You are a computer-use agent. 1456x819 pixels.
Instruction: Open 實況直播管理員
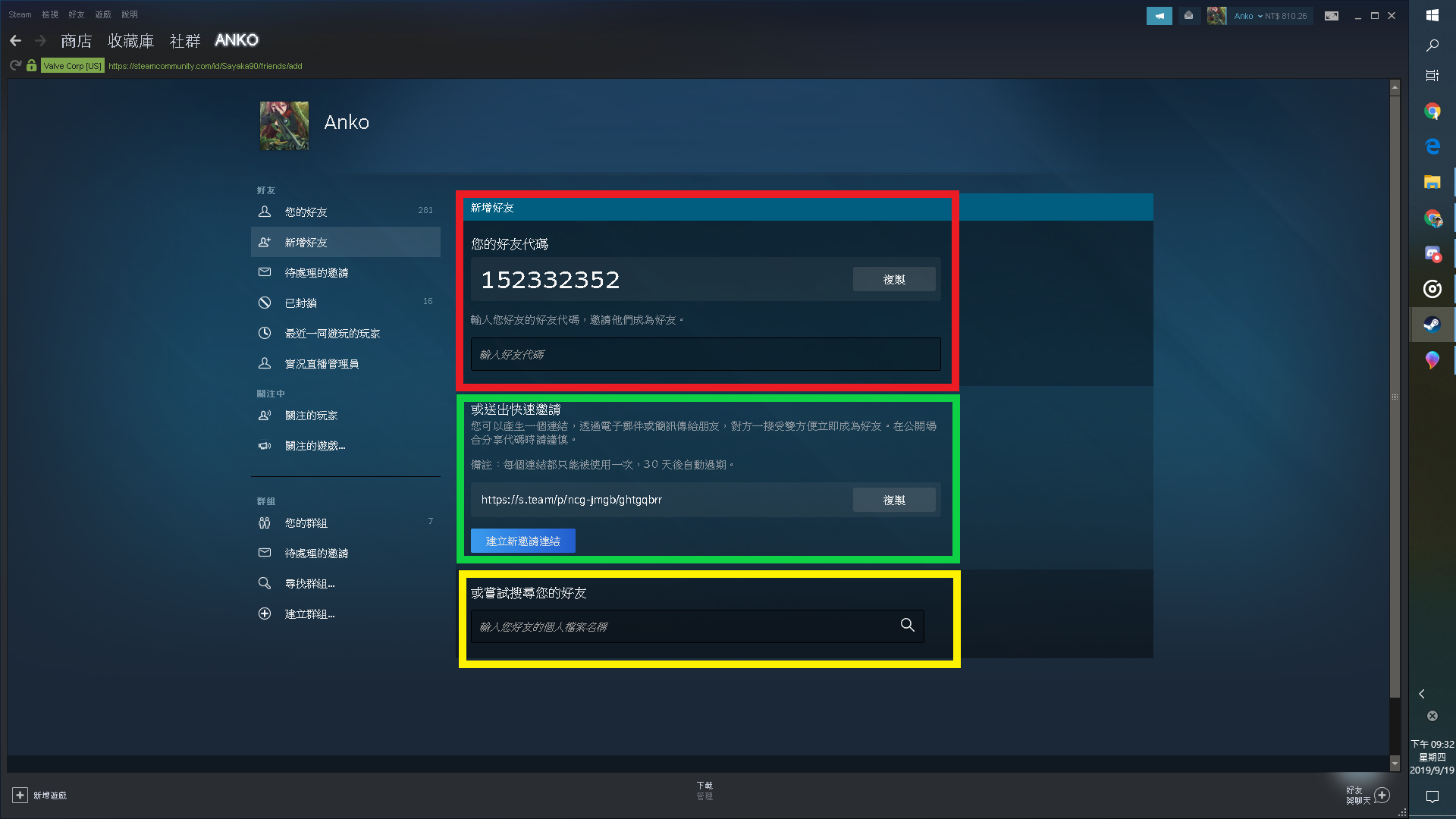(x=346, y=363)
